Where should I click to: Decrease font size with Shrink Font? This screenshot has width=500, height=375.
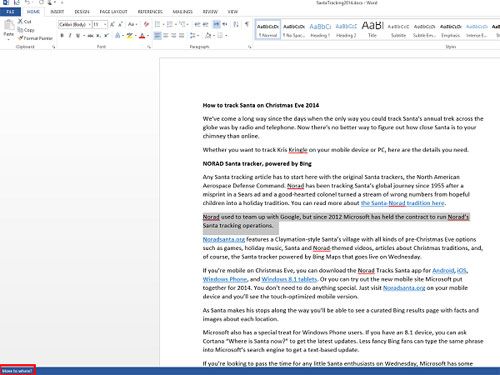120,24
